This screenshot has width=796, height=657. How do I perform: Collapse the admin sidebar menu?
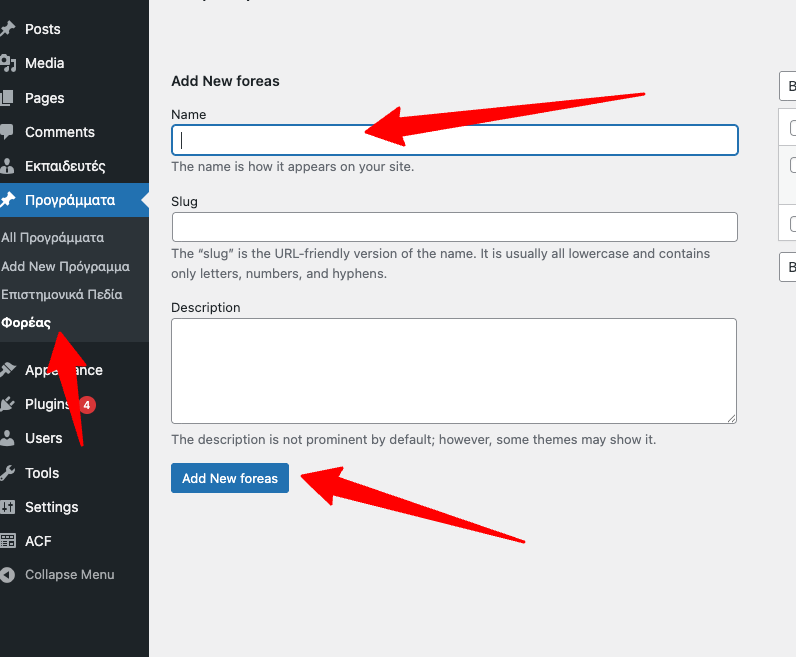[x=58, y=575]
